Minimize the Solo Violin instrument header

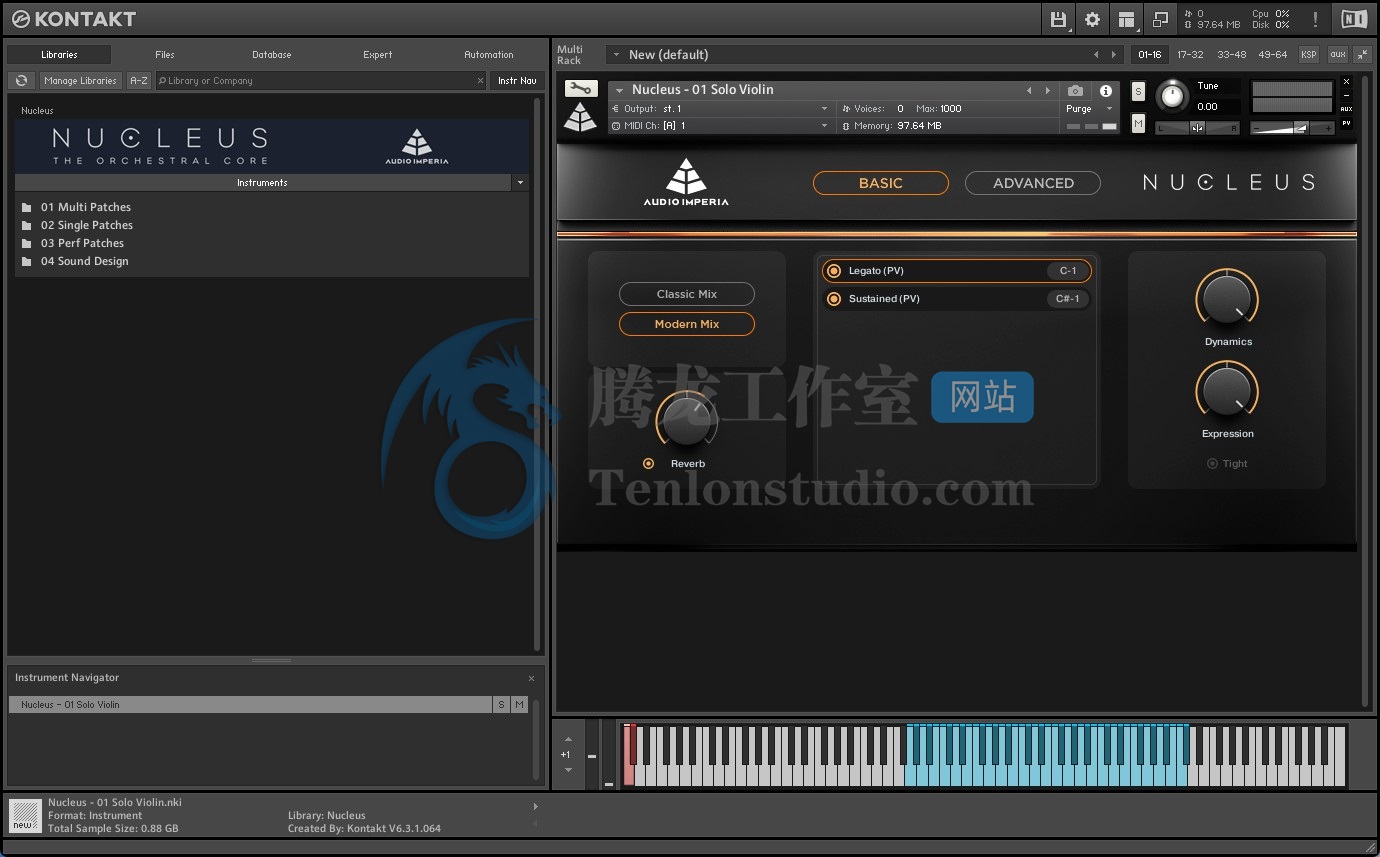pyautogui.click(x=1346, y=96)
